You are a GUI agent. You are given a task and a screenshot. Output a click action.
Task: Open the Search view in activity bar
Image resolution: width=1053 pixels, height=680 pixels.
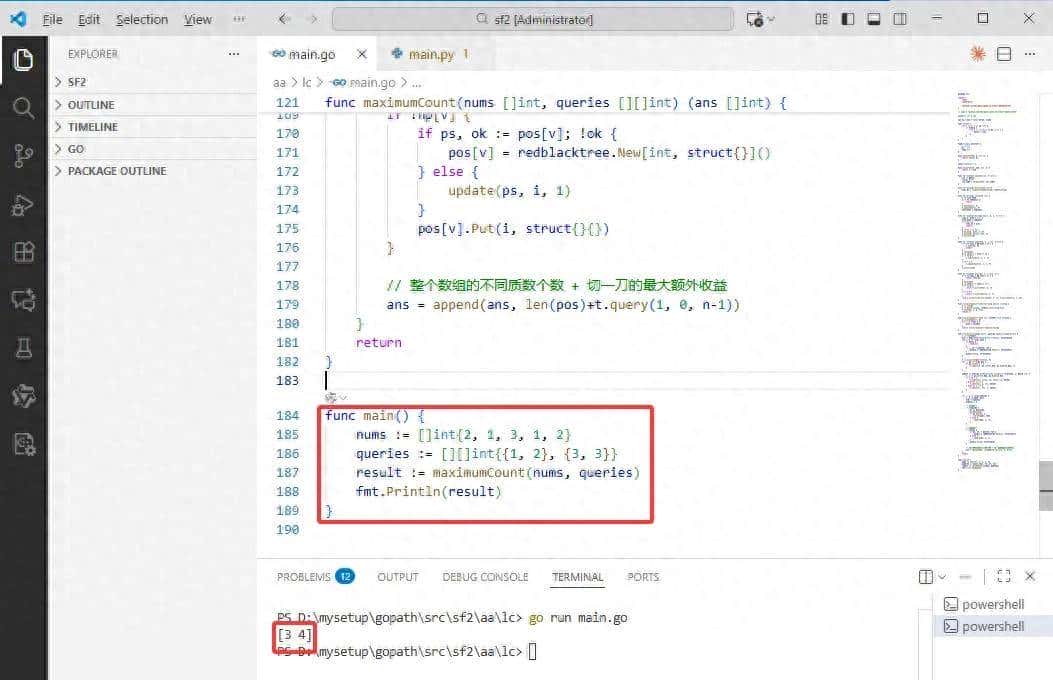pos(23,107)
